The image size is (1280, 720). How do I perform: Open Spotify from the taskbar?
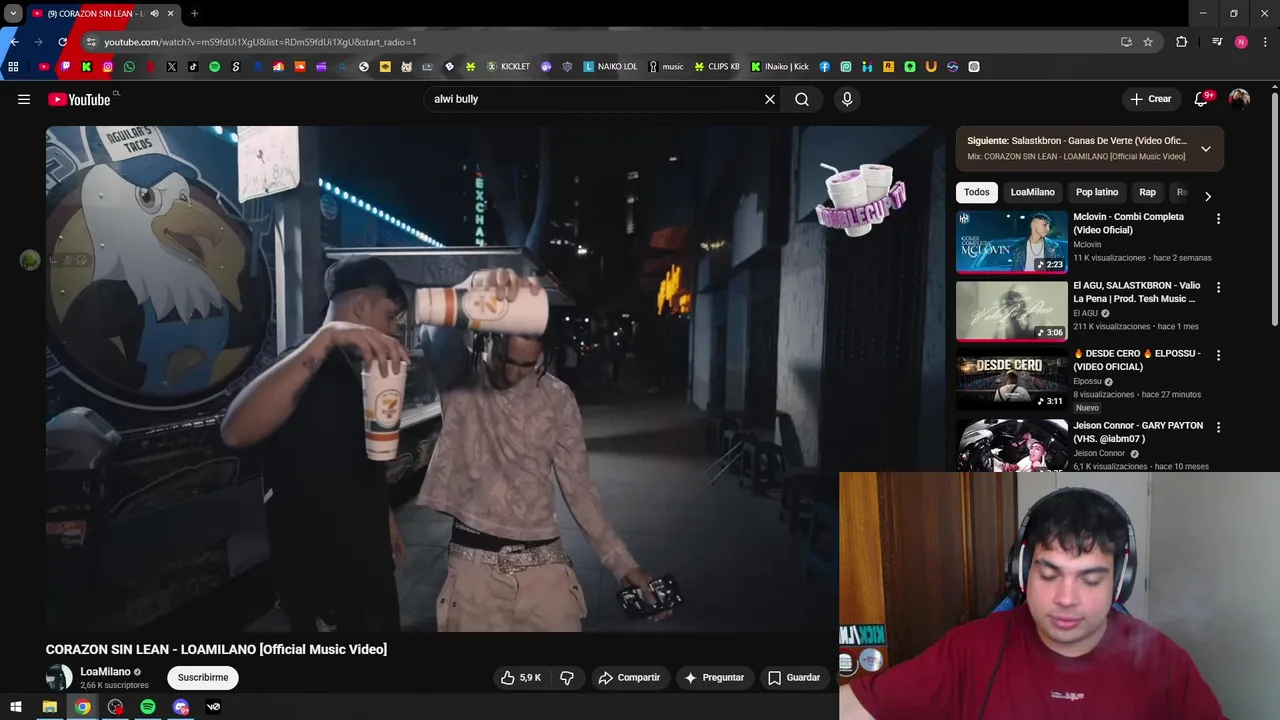[x=148, y=707]
